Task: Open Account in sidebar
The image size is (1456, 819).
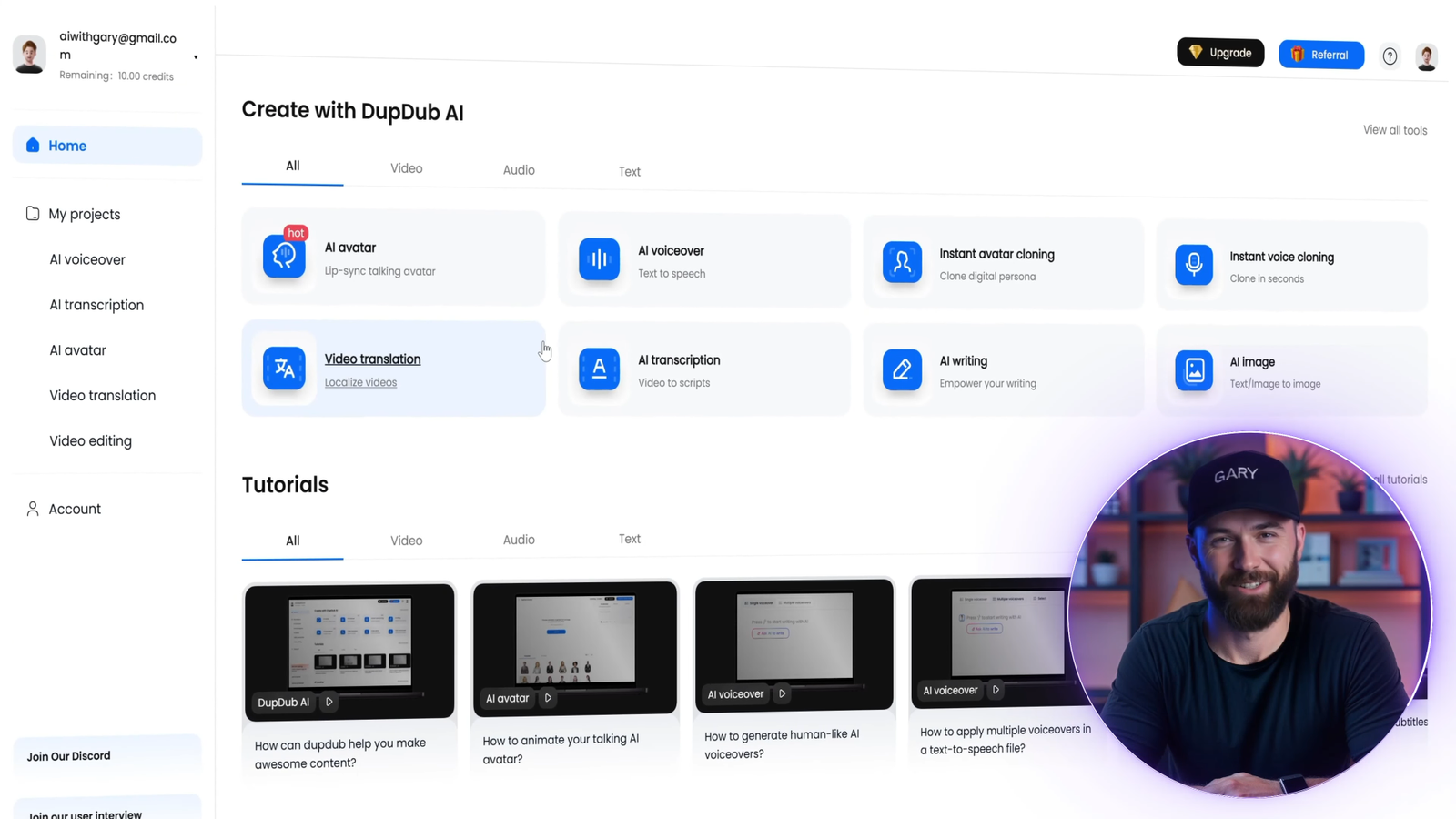Action: tap(75, 509)
